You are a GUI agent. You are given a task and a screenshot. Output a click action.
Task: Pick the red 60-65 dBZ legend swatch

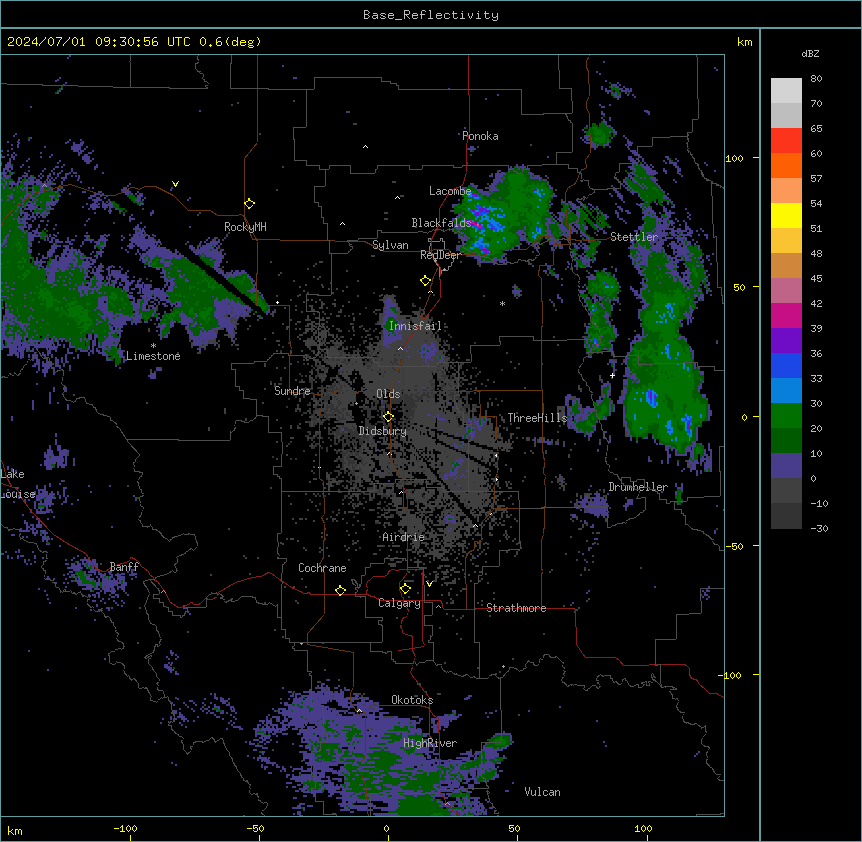point(786,141)
